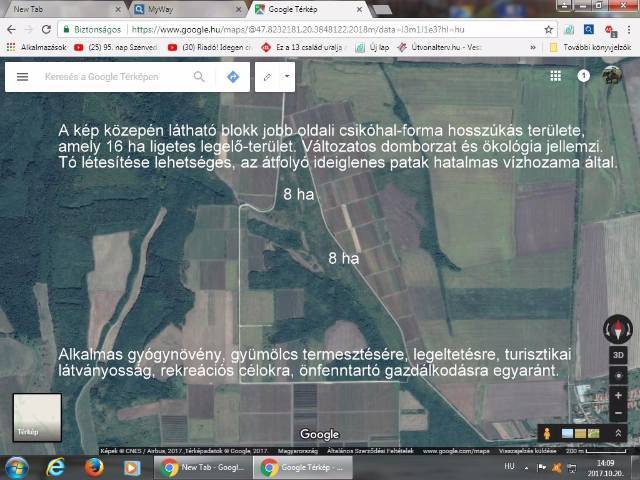640x480 pixels.
Task: Click the show my location button
Action: click(619, 375)
